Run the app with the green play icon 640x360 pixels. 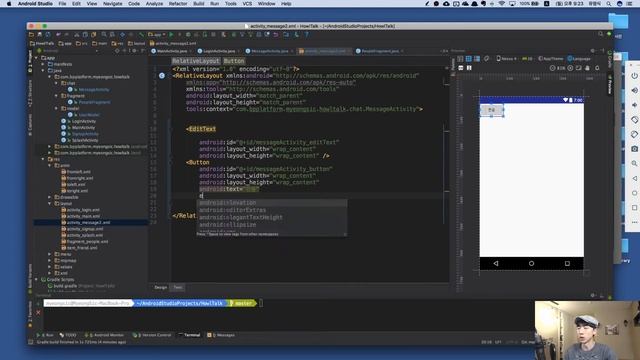click(171, 35)
